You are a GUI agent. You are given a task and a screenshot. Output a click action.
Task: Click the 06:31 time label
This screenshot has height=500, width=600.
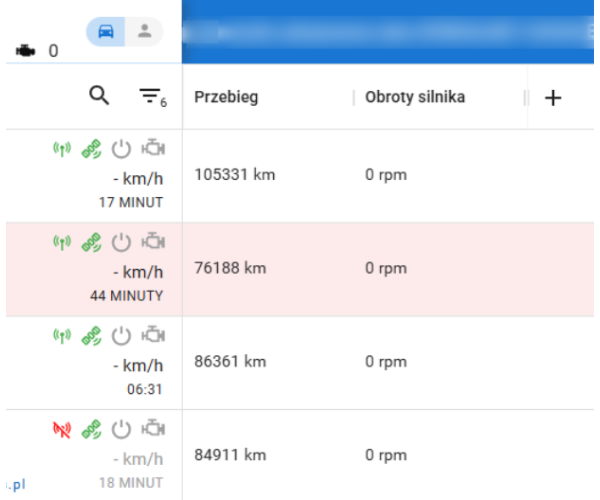(x=145, y=389)
